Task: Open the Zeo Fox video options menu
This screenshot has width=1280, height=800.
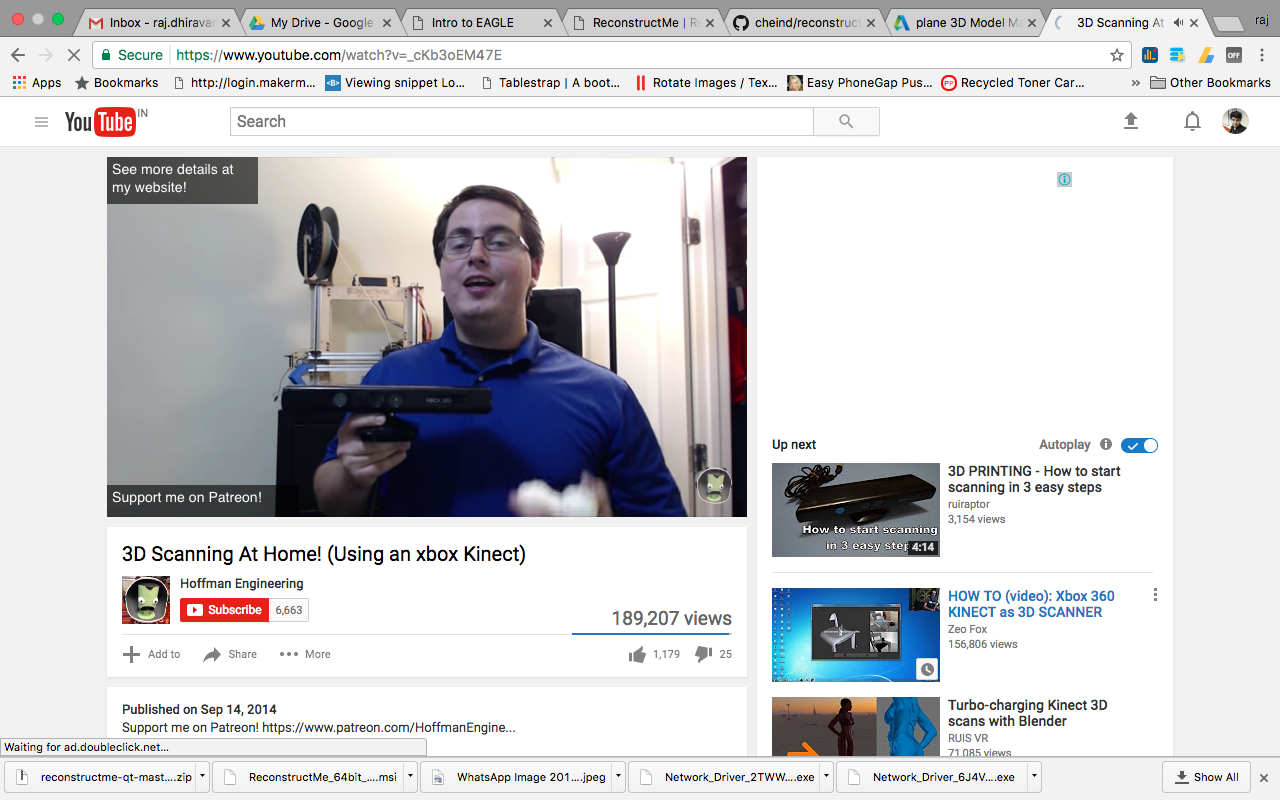Action: (x=1155, y=595)
